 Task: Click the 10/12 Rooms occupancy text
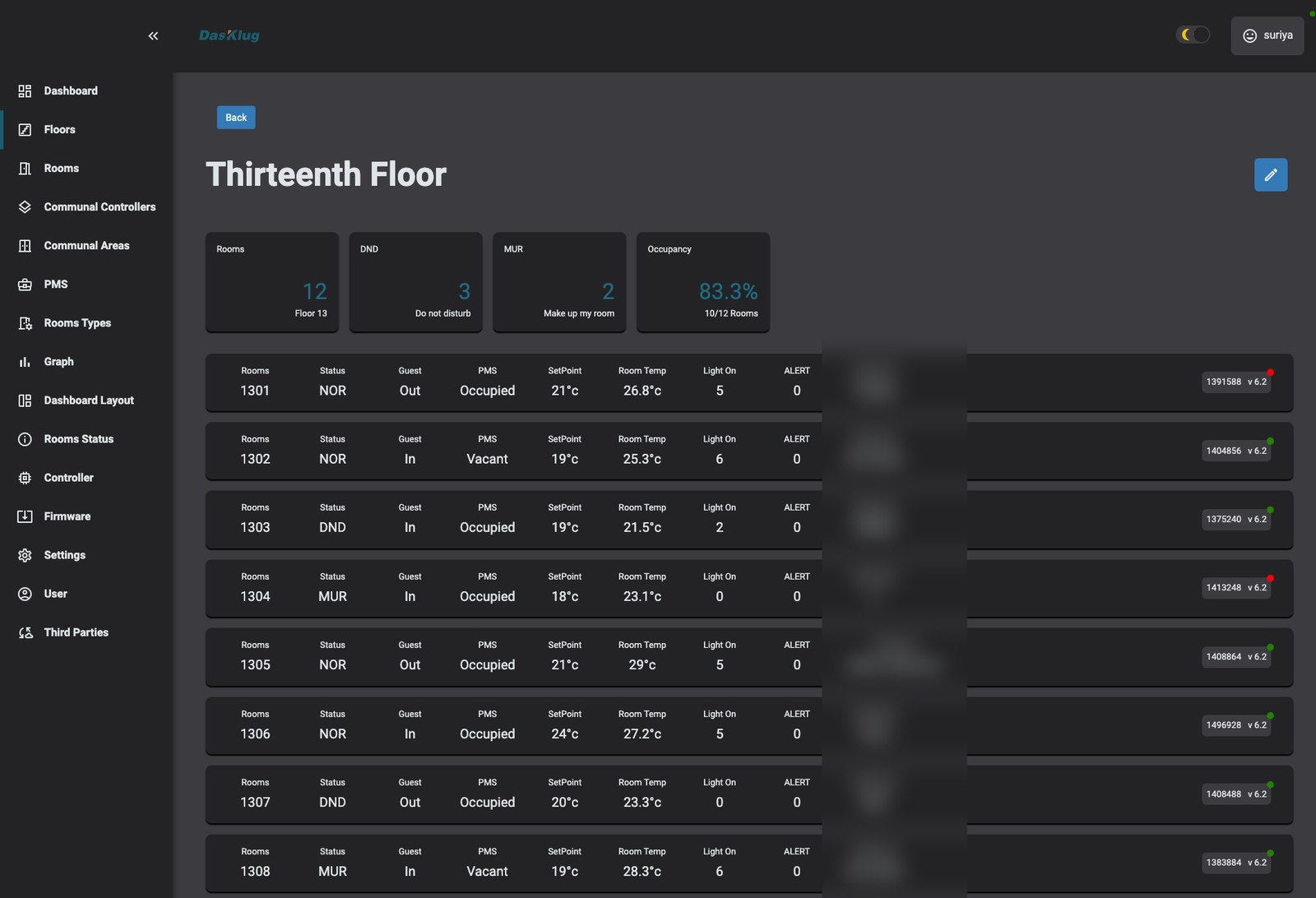(x=731, y=313)
